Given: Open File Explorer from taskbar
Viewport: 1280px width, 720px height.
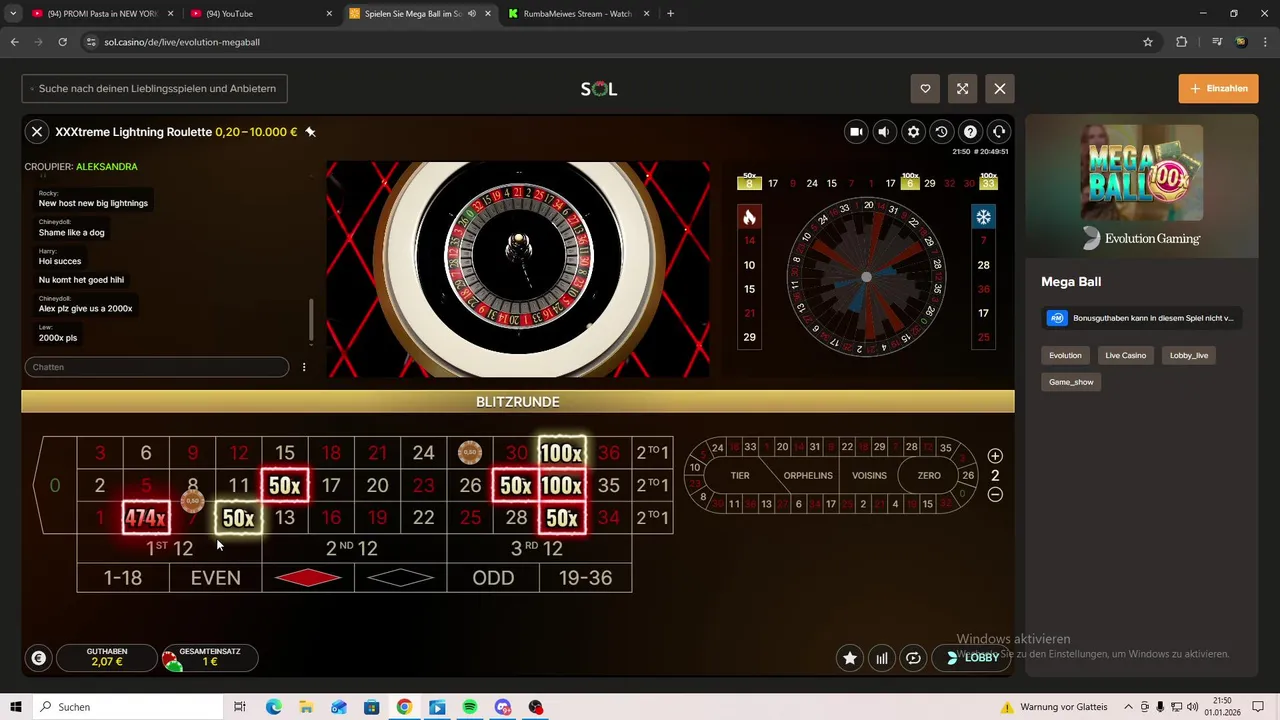Looking at the screenshot, I should coord(306,707).
